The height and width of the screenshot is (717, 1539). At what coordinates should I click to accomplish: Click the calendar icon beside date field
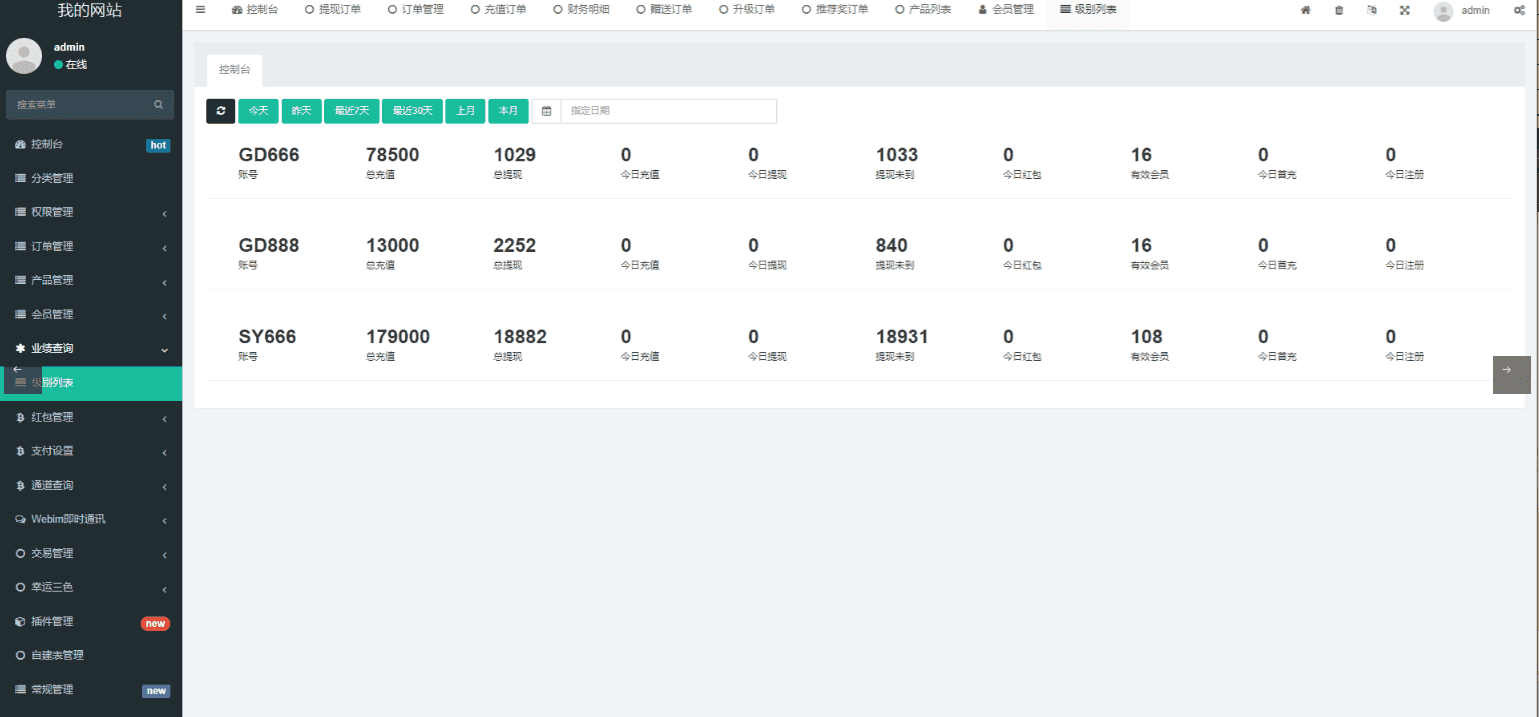[x=546, y=111]
